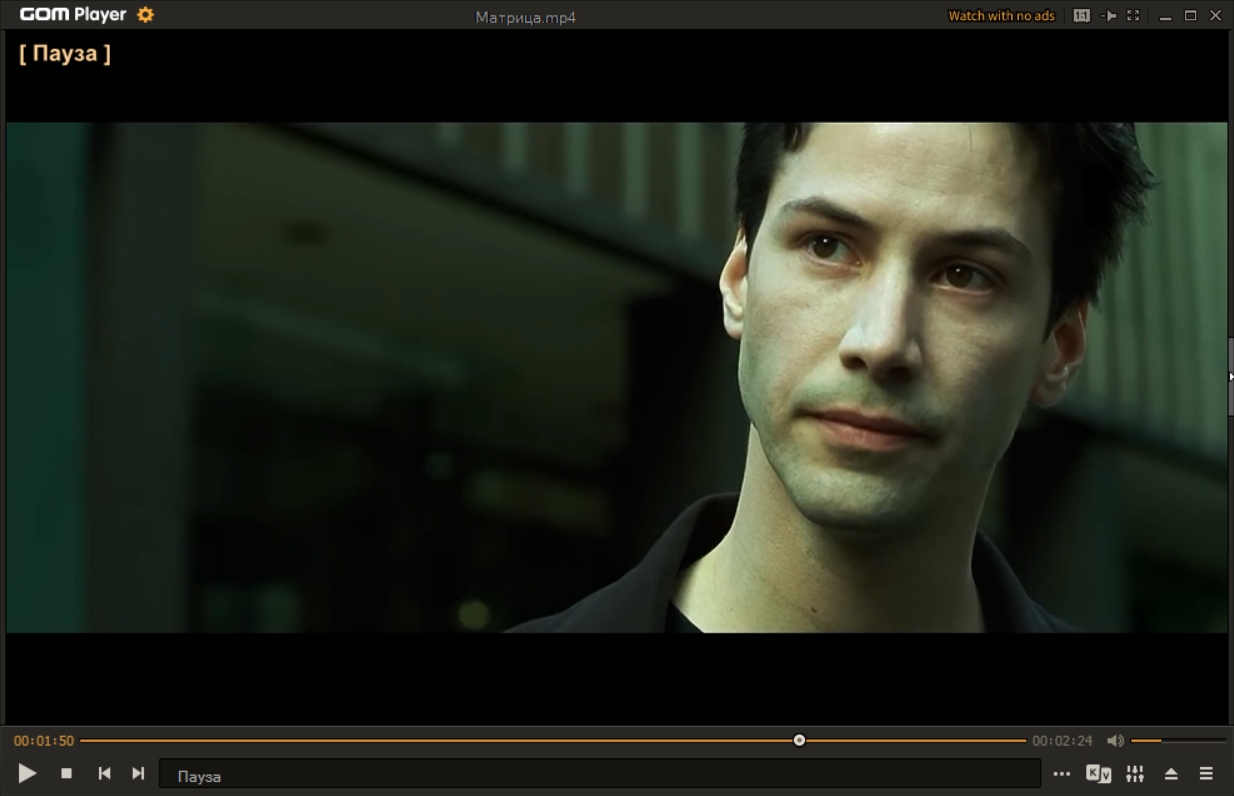The image size is (1234, 796).
Task: Minimize the GOM Player window
Action: (x=1166, y=16)
